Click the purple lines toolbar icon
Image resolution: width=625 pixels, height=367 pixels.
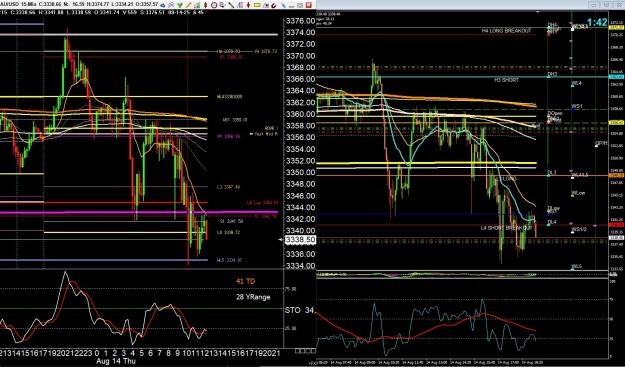tap(171, 5)
